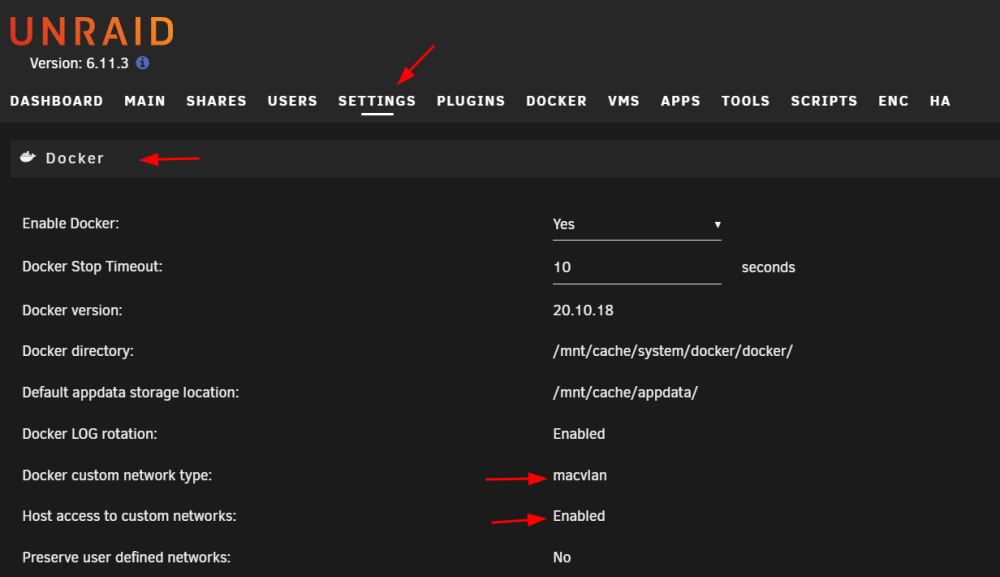1000x577 pixels.
Task: Open the Dashboard tab
Action: pyautogui.click(x=57, y=101)
